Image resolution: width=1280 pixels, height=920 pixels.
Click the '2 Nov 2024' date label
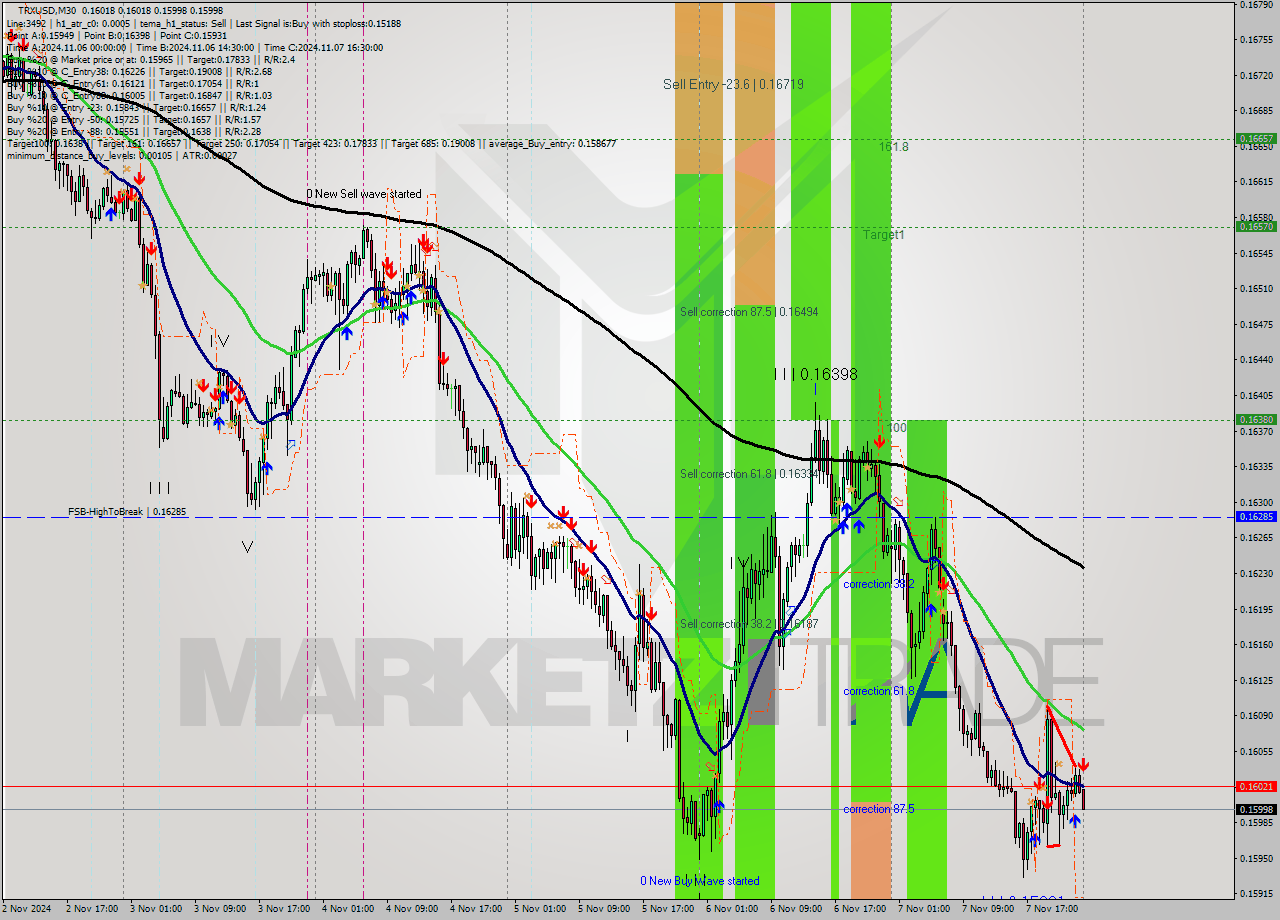coord(27,909)
